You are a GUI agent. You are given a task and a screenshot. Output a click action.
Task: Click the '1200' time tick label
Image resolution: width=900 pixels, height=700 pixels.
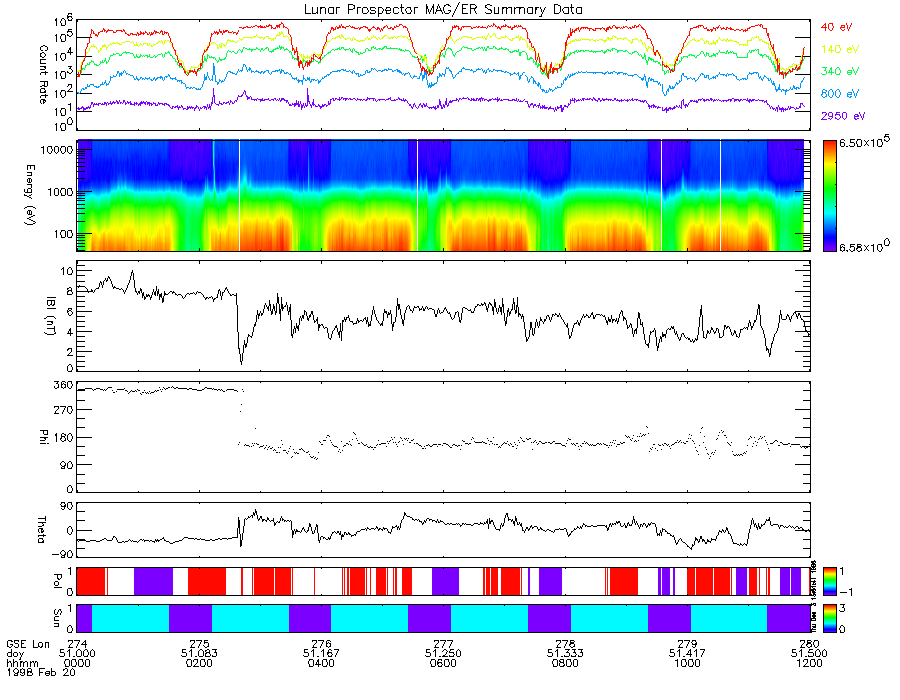(809, 663)
